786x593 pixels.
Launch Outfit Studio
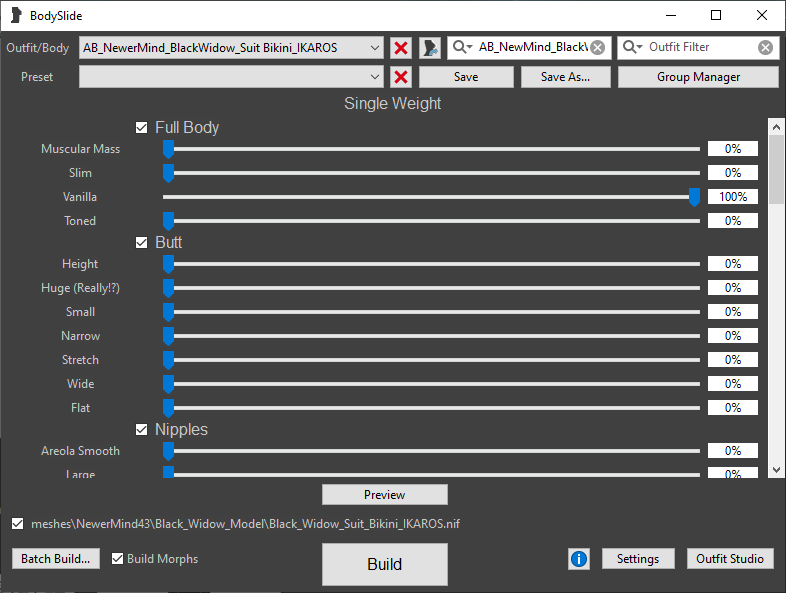click(x=729, y=559)
